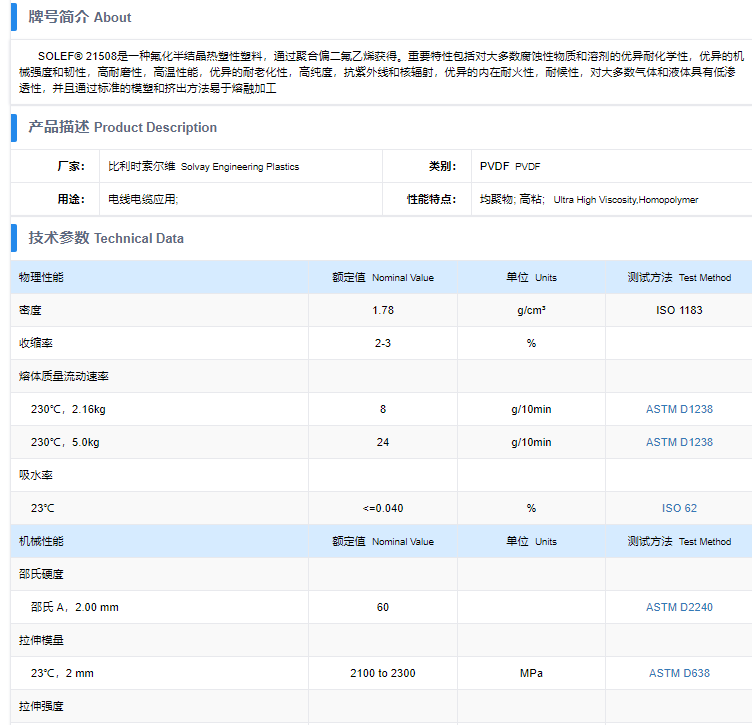The width and height of the screenshot is (752, 725).
Task: Click the 机械性能 table header
Action: [x=41, y=541]
